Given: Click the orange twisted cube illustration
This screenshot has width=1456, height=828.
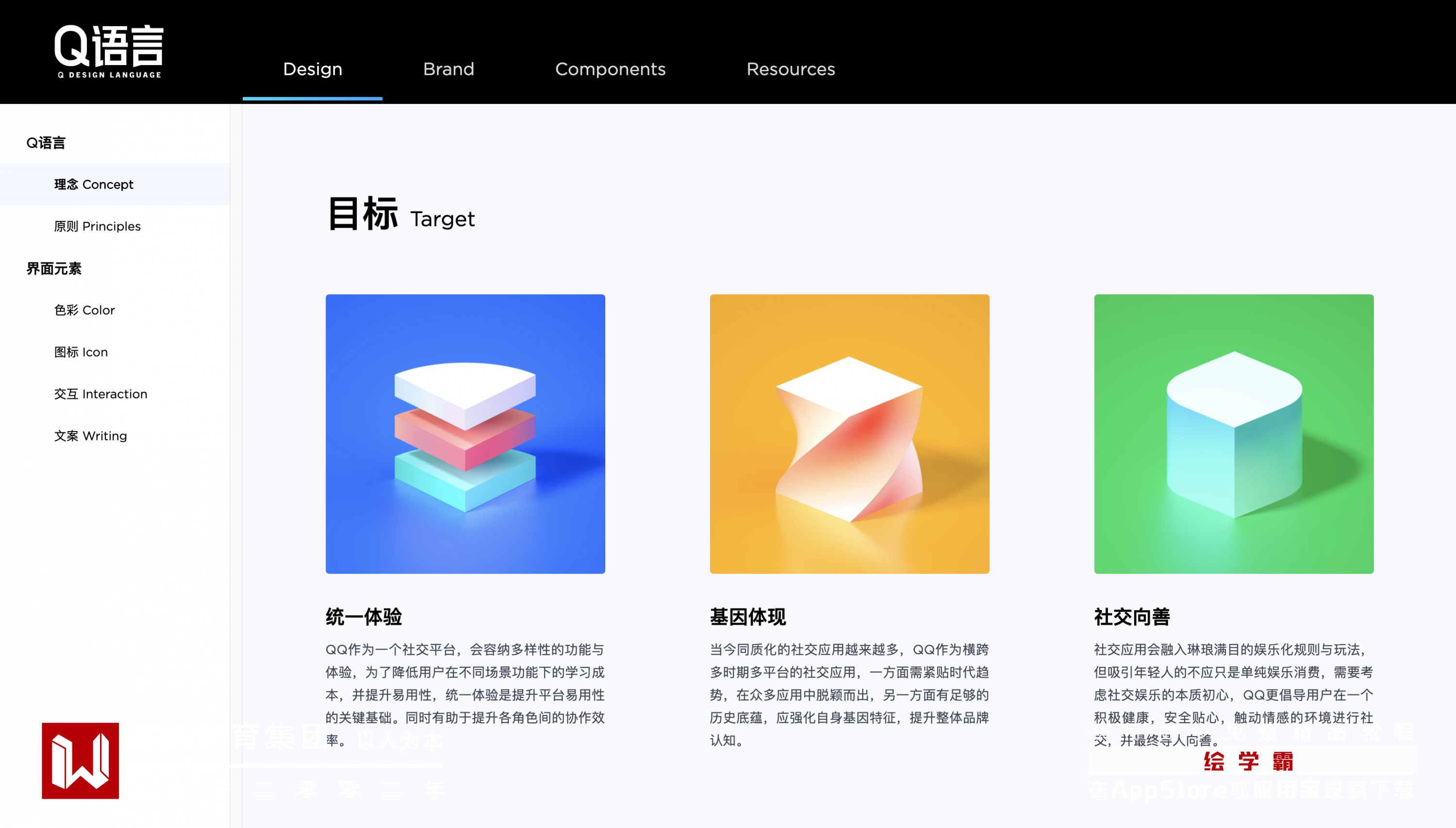Looking at the screenshot, I should (849, 433).
